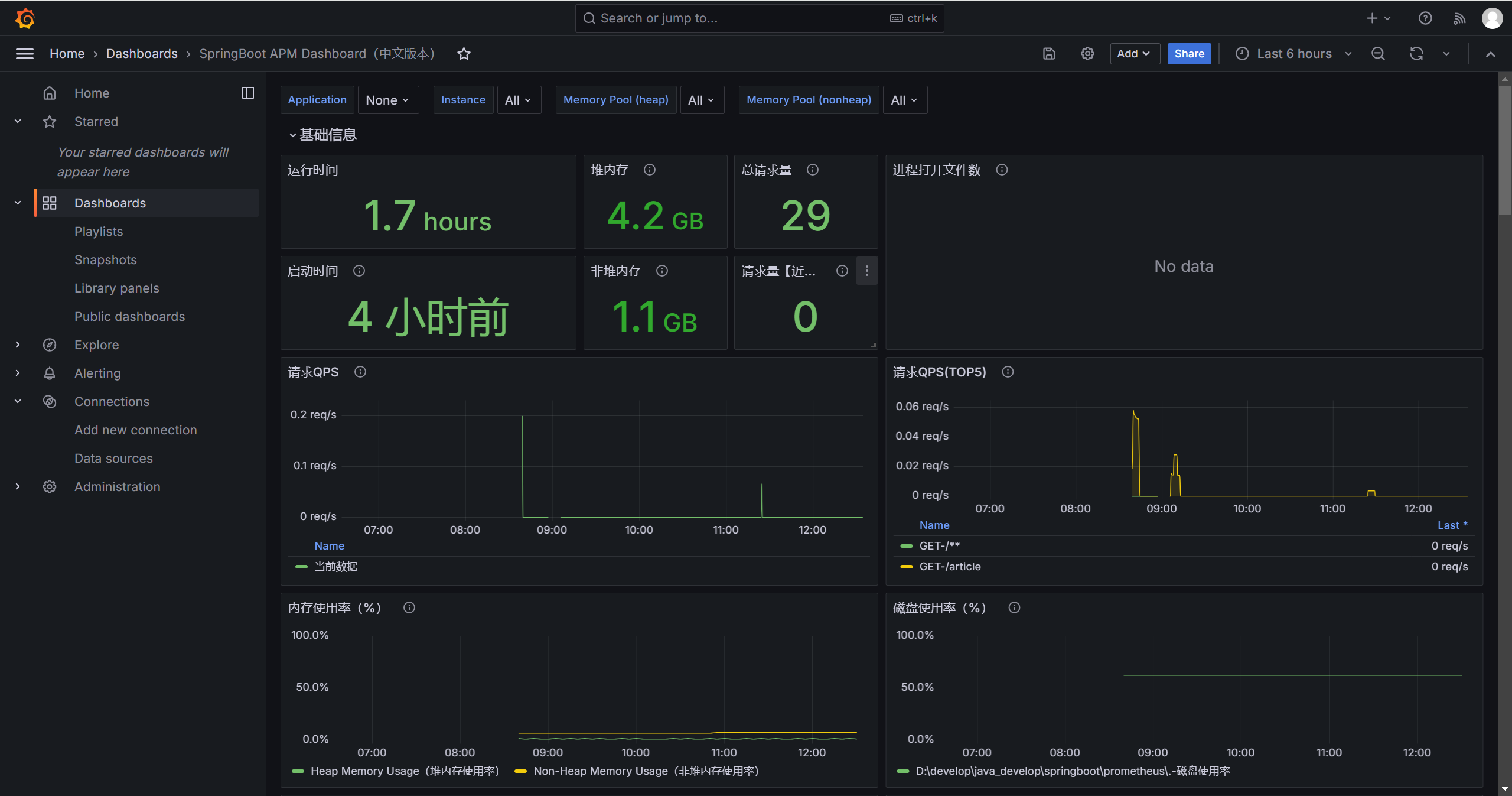The height and width of the screenshot is (796, 1512).
Task: Click the zoom out time range icon
Action: click(x=1378, y=54)
